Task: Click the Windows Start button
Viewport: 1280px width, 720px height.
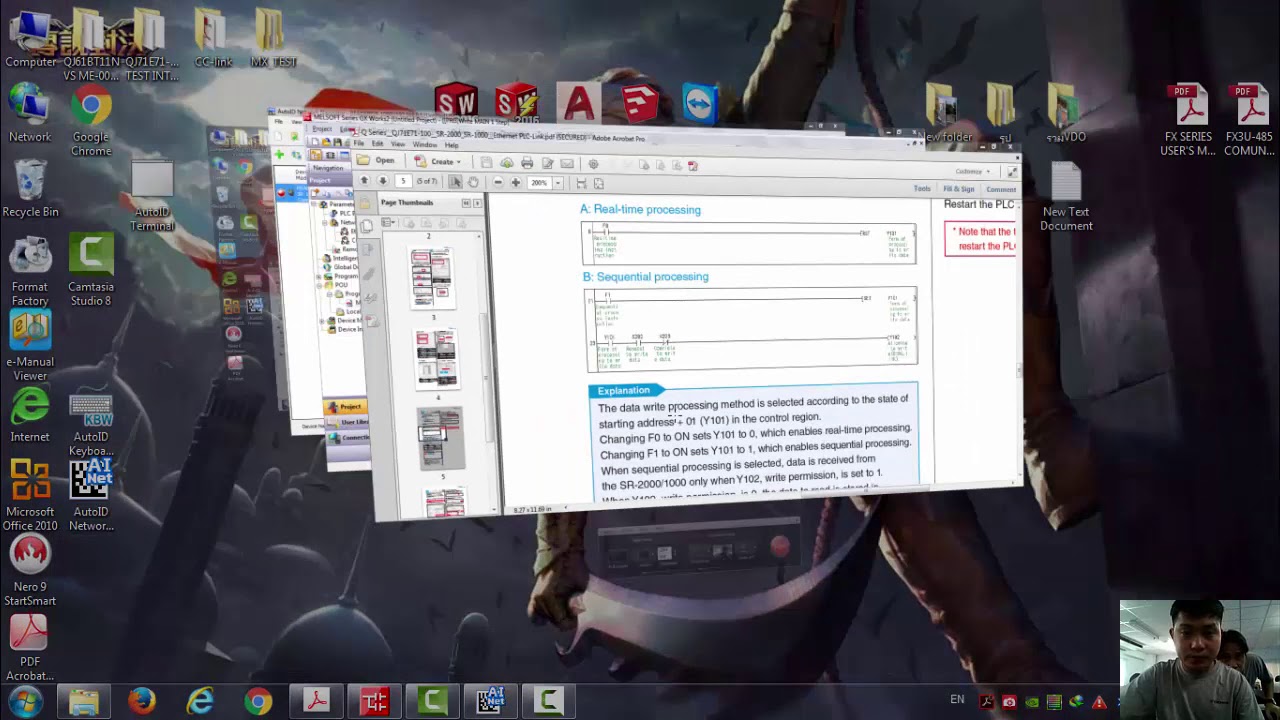Action: tap(25, 701)
